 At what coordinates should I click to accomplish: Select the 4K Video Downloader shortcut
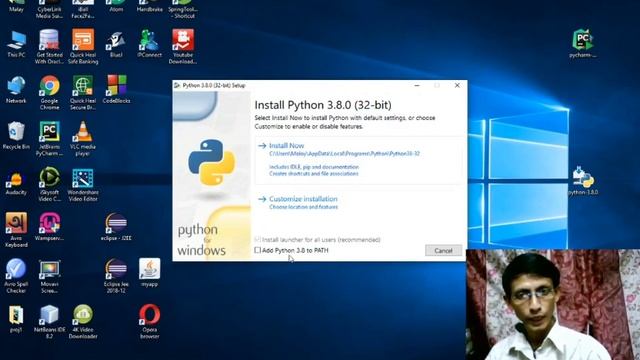pyautogui.click(x=83, y=322)
